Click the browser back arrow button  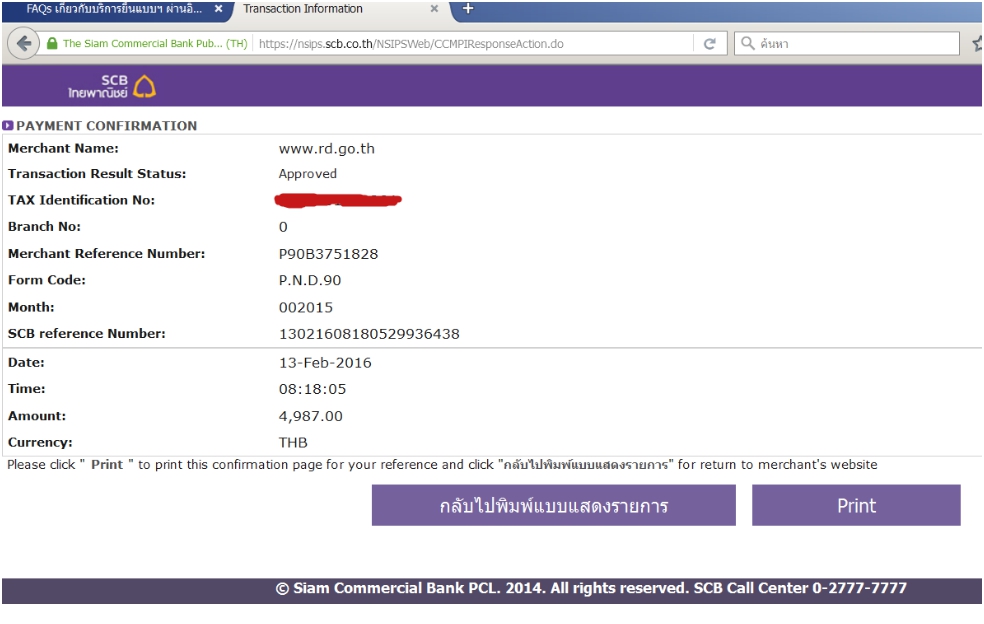tap(24, 43)
